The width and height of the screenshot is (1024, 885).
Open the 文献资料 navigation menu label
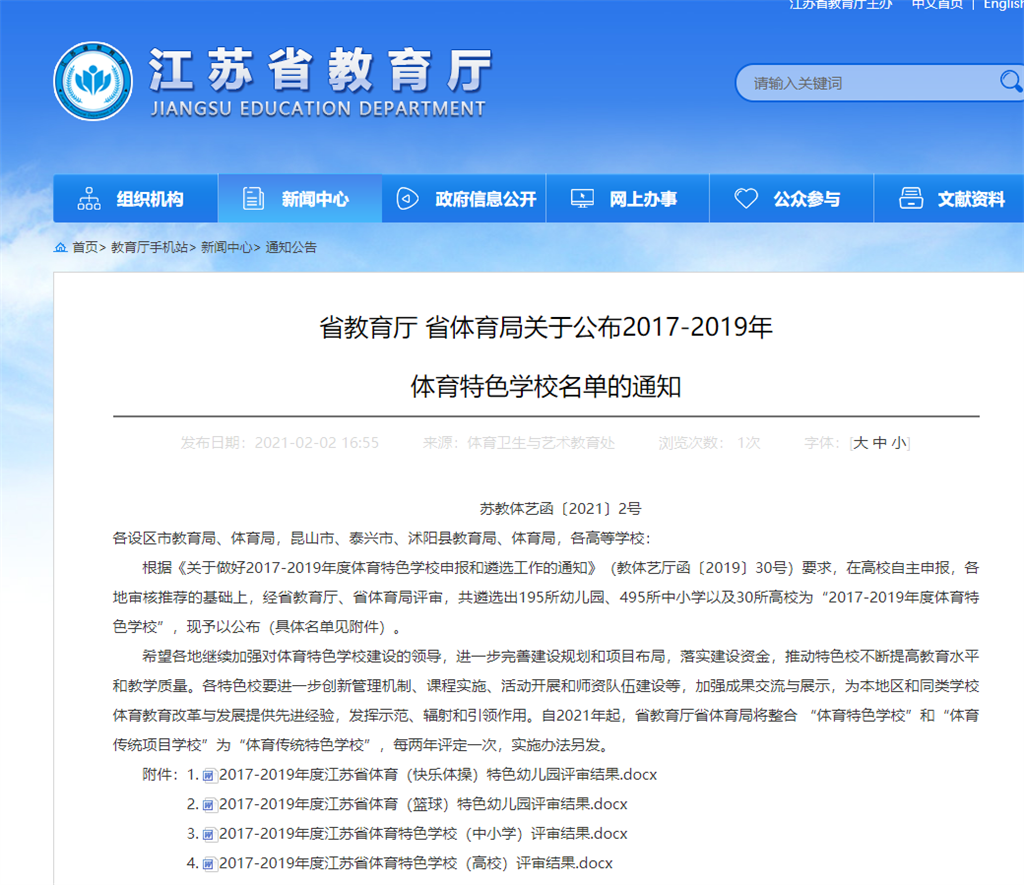972,199
